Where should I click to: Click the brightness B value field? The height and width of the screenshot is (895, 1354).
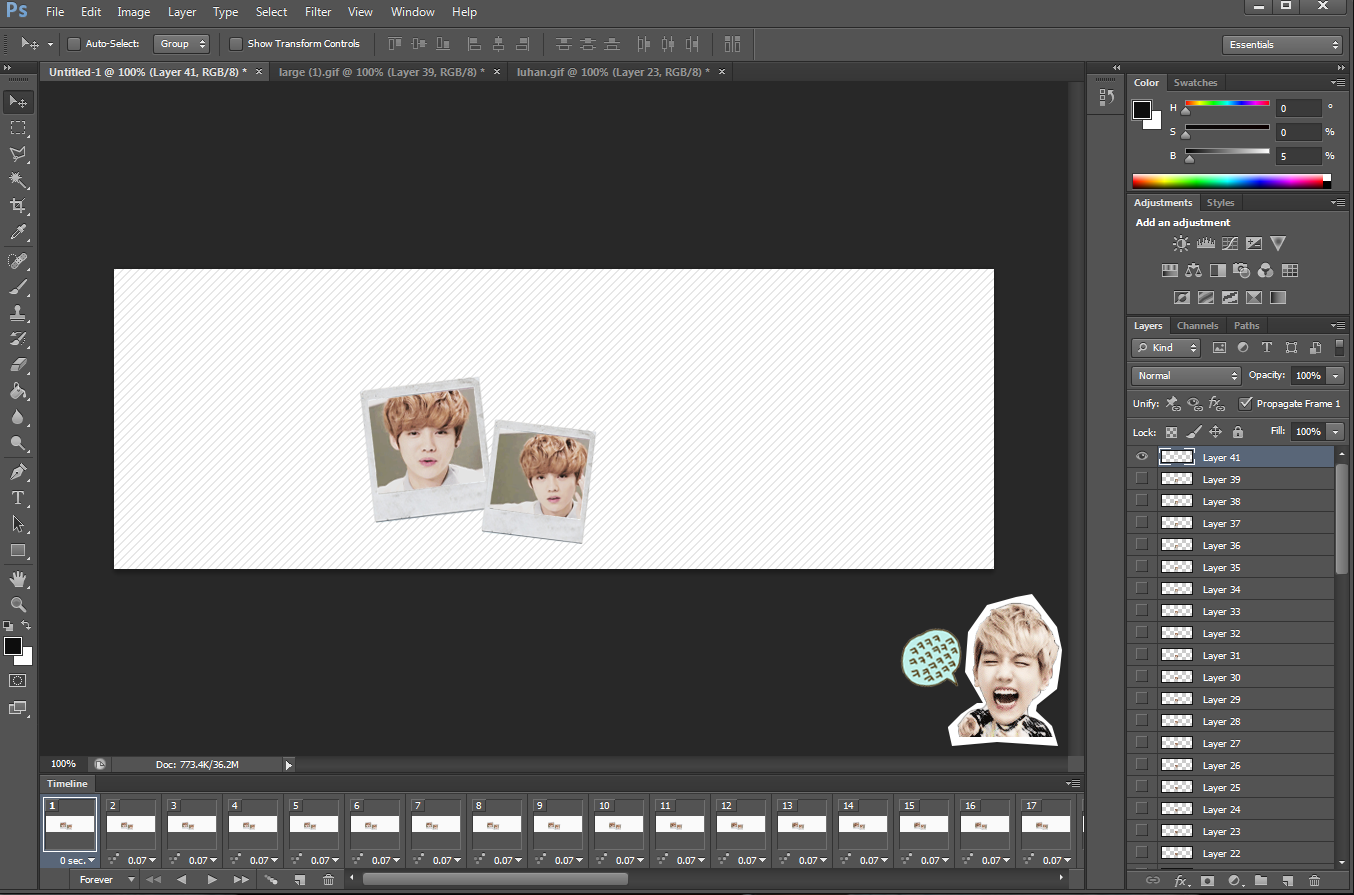[x=1297, y=156]
